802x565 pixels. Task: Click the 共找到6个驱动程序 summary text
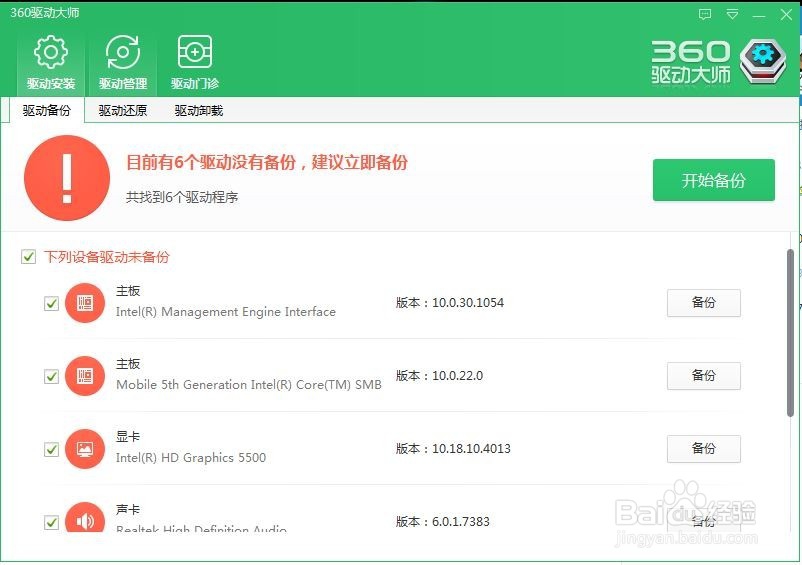click(182, 197)
